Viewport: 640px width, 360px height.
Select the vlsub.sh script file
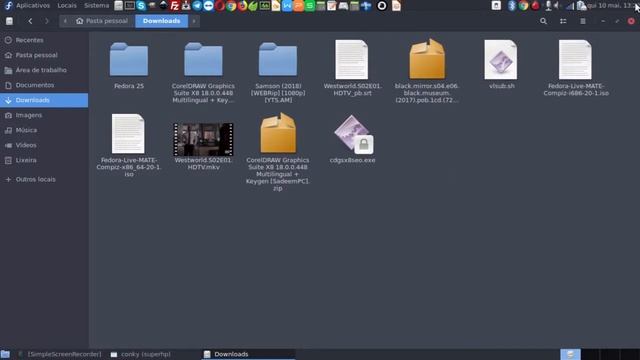click(501, 60)
